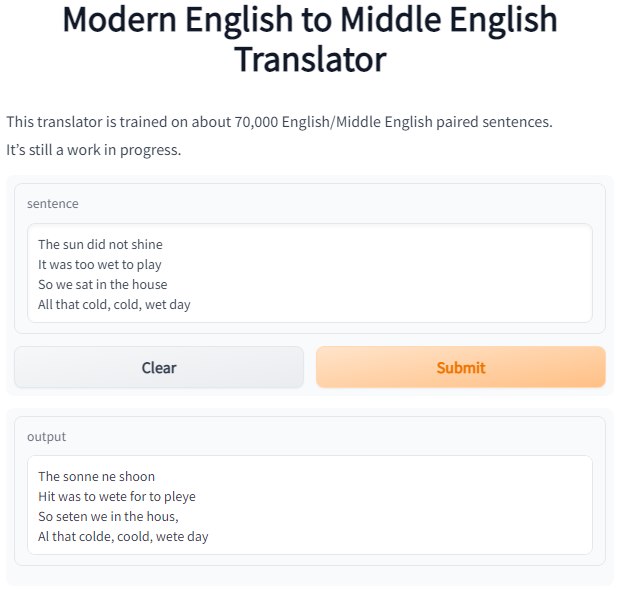Viewport: 630px width, 590px height.
Task: Click the "output" field label
Action: pyautogui.click(x=46, y=436)
